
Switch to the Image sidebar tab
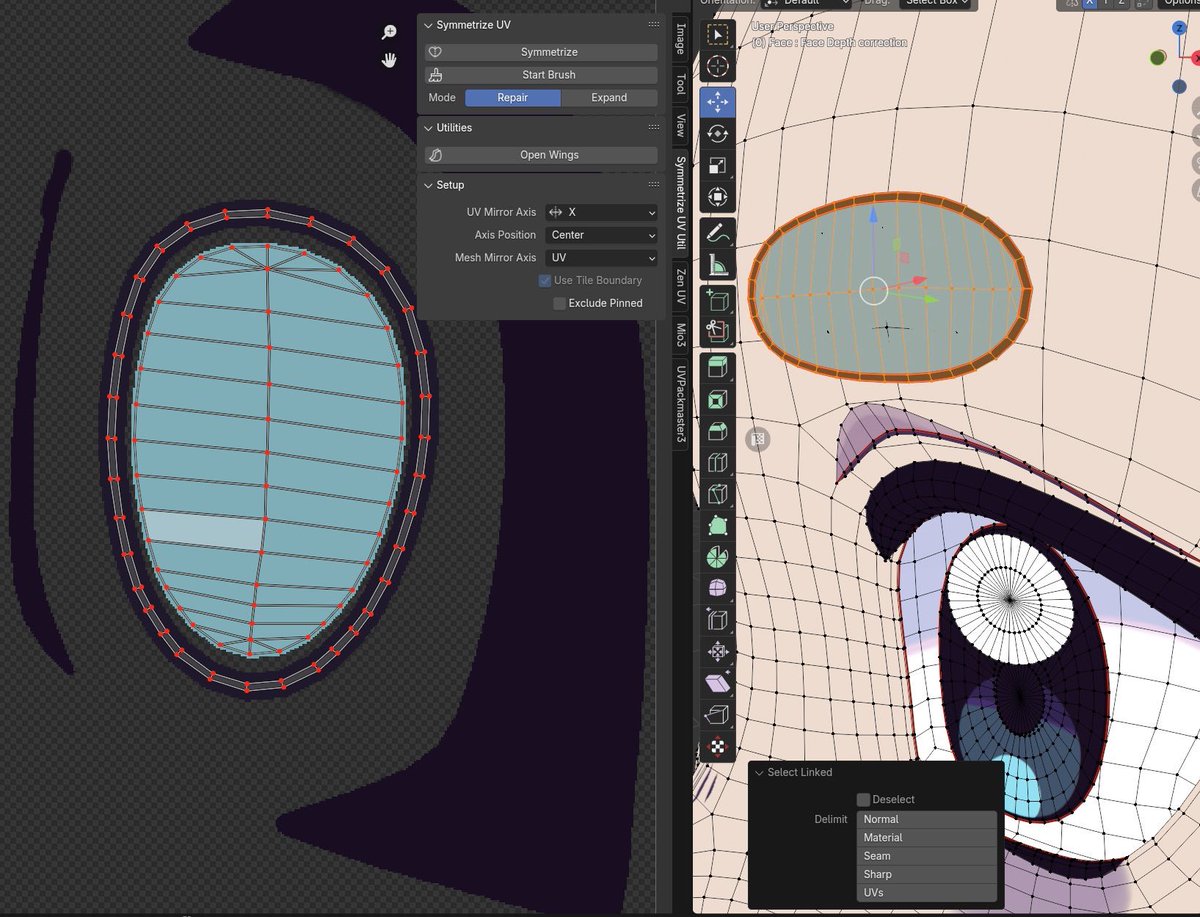(x=681, y=39)
